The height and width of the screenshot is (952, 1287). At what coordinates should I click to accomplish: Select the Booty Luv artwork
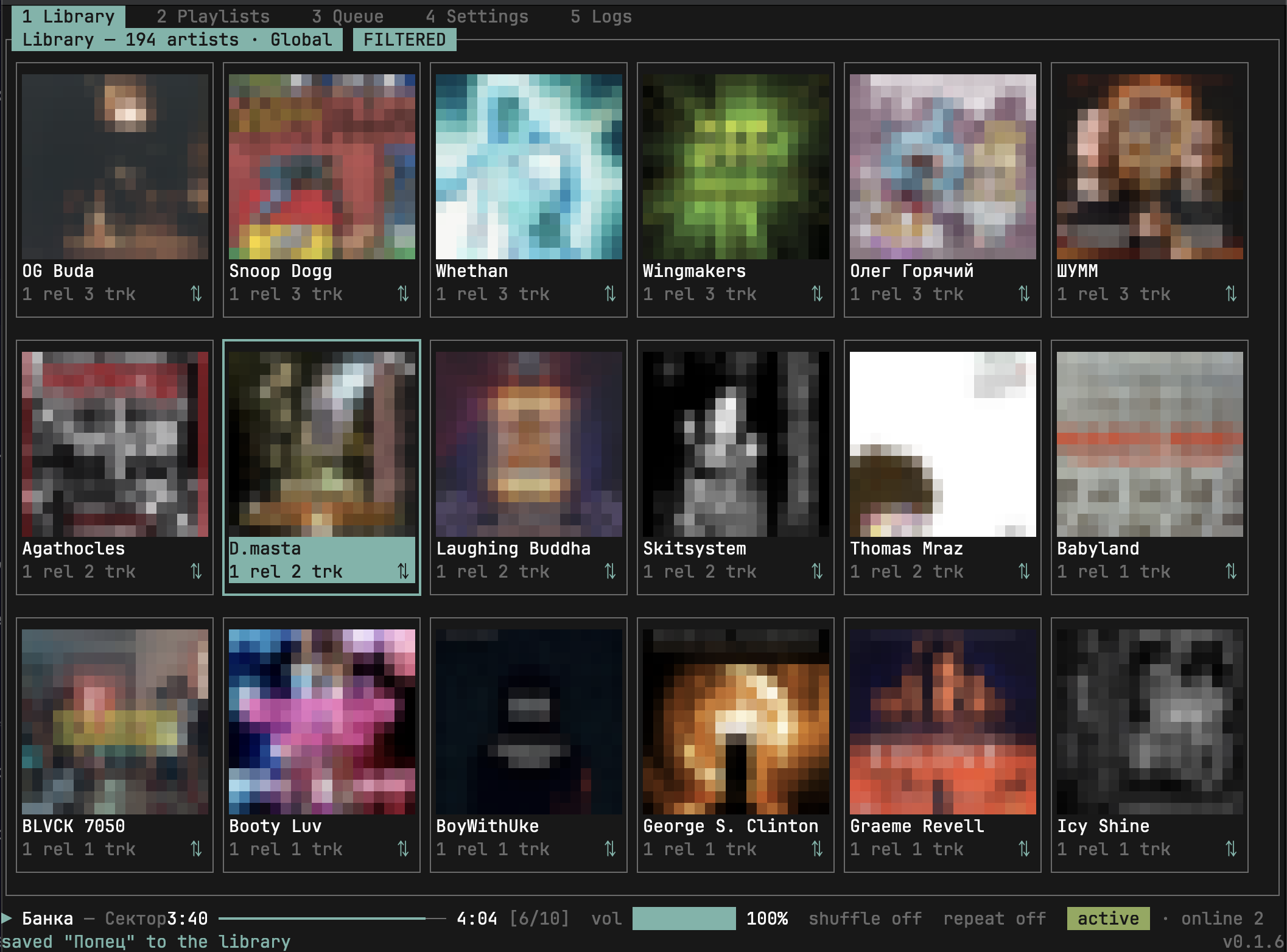tap(322, 722)
